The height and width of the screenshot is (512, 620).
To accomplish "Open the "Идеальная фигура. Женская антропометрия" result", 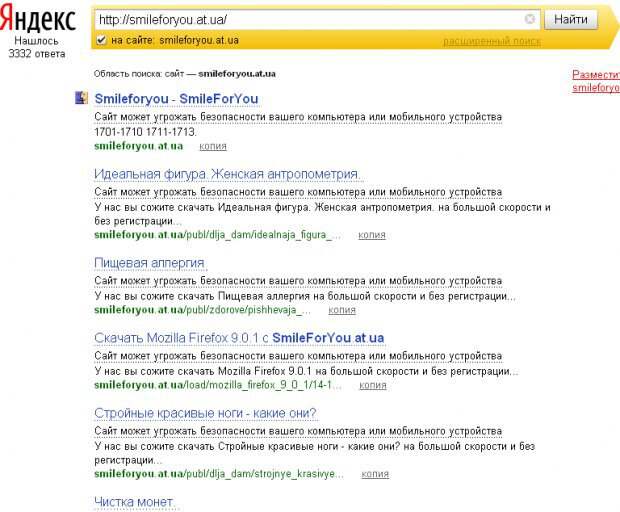I will pyautogui.click(x=228, y=175).
